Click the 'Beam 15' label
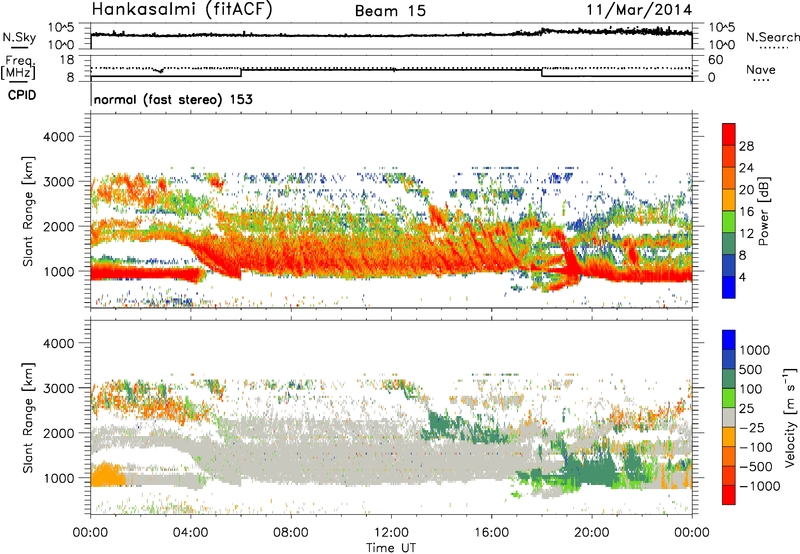The image size is (800, 554). [x=390, y=11]
